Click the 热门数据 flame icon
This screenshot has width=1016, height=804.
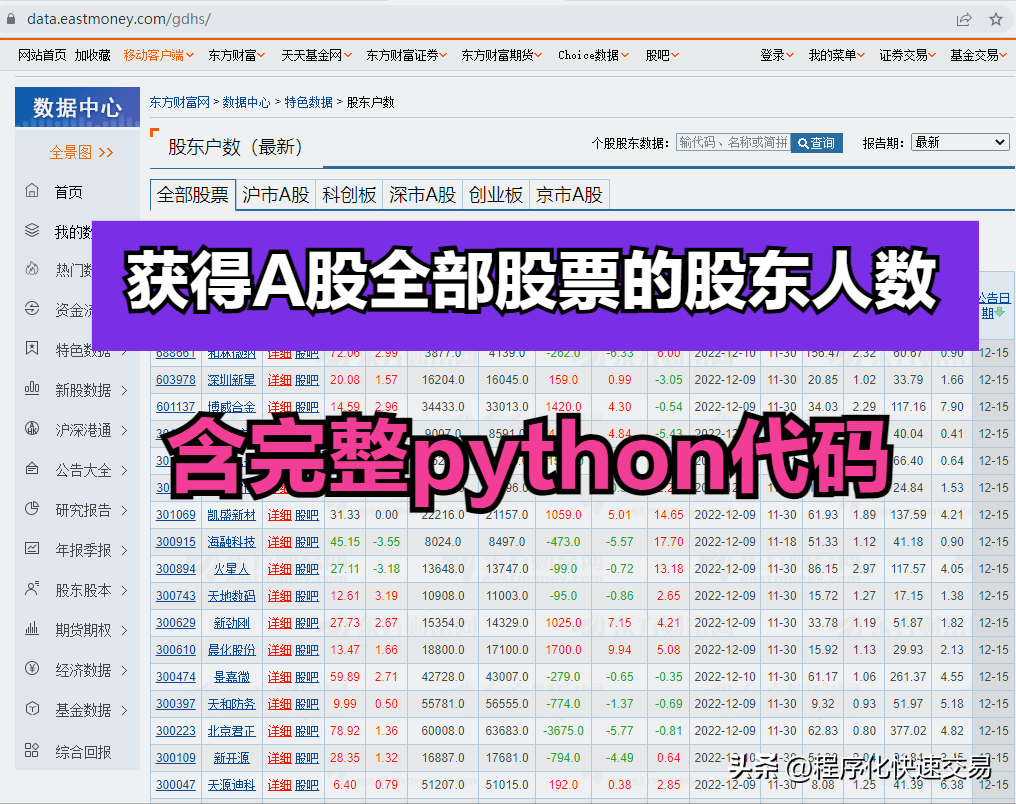tap(32, 268)
